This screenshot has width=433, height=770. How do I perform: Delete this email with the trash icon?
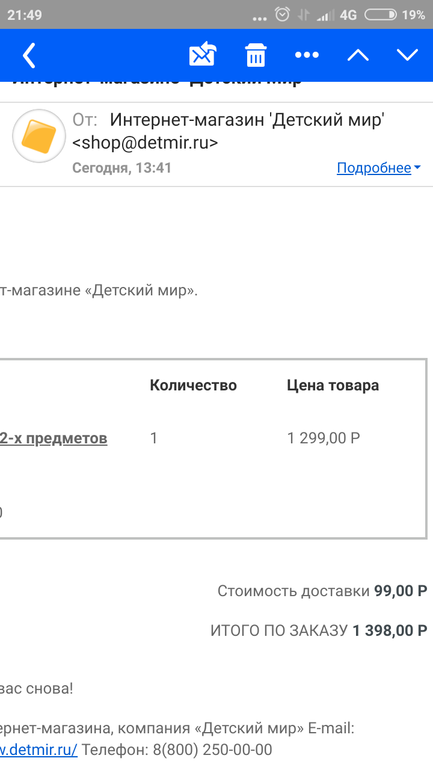point(255,55)
